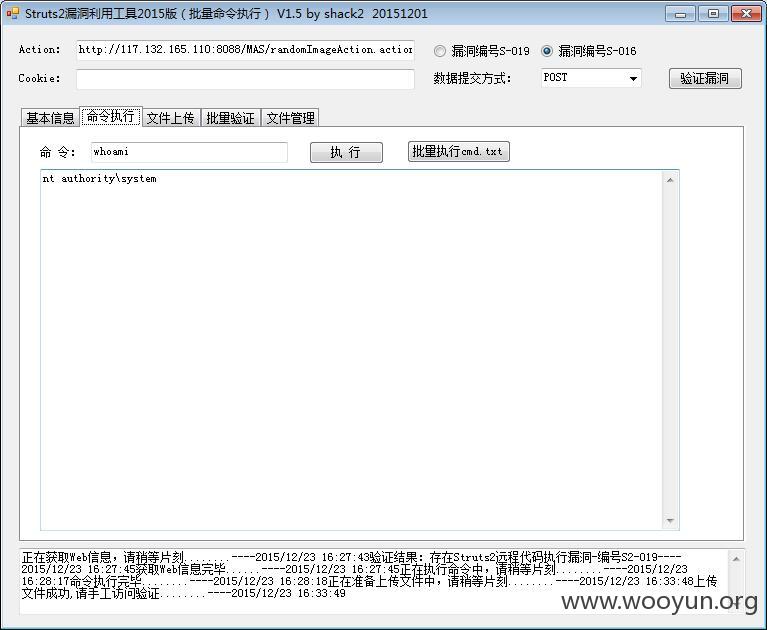Viewport: 767px width, 630px height.
Task: Minimize the Struts2 tool window
Action: pos(680,13)
